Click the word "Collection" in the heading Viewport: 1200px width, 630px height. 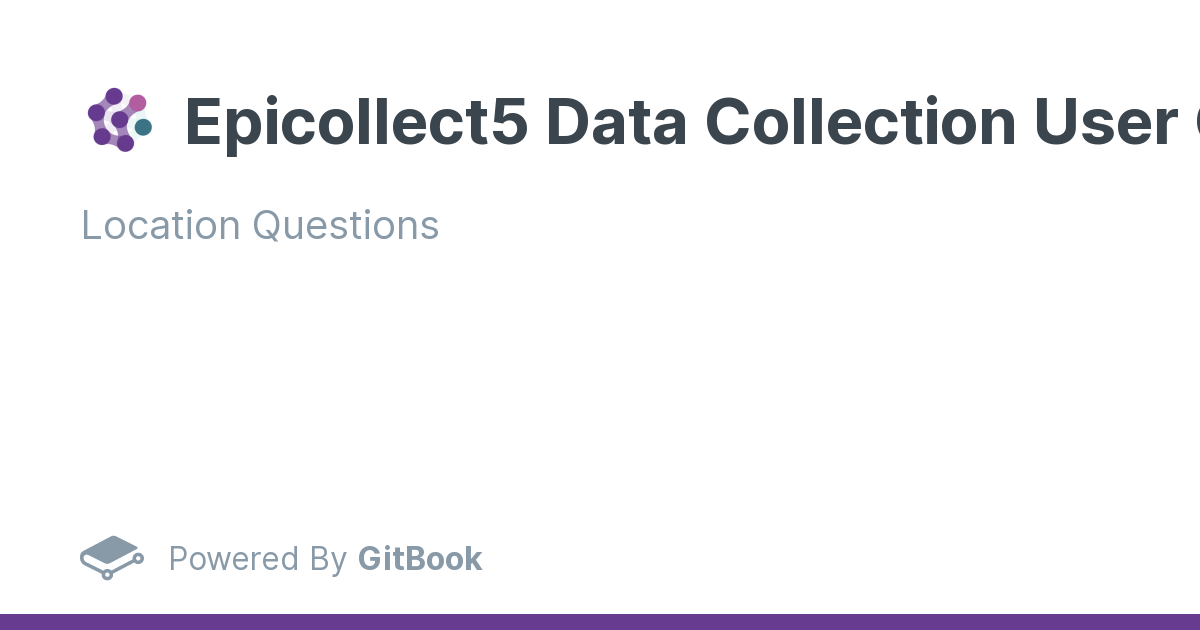click(x=861, y=122)
